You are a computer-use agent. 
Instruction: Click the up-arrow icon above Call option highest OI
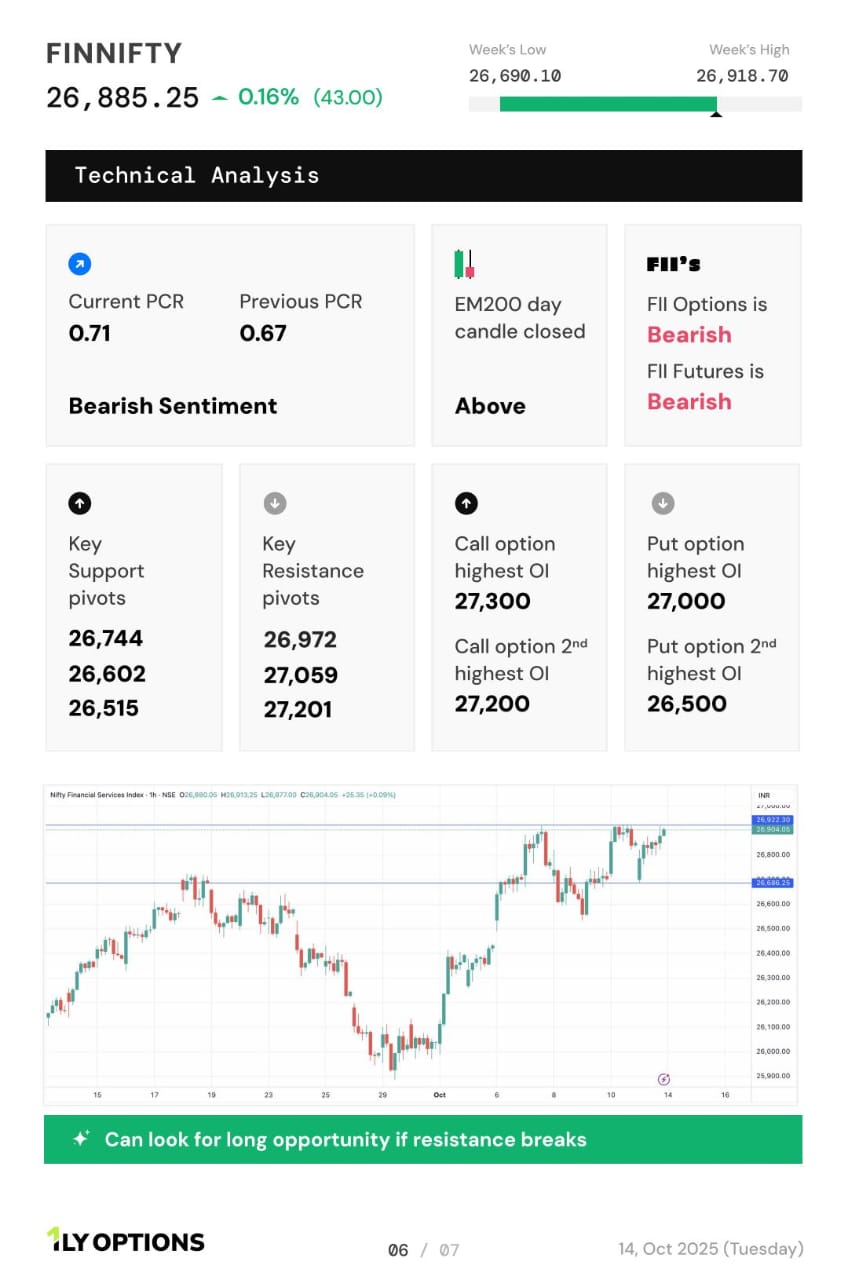(x=466, y=504)
